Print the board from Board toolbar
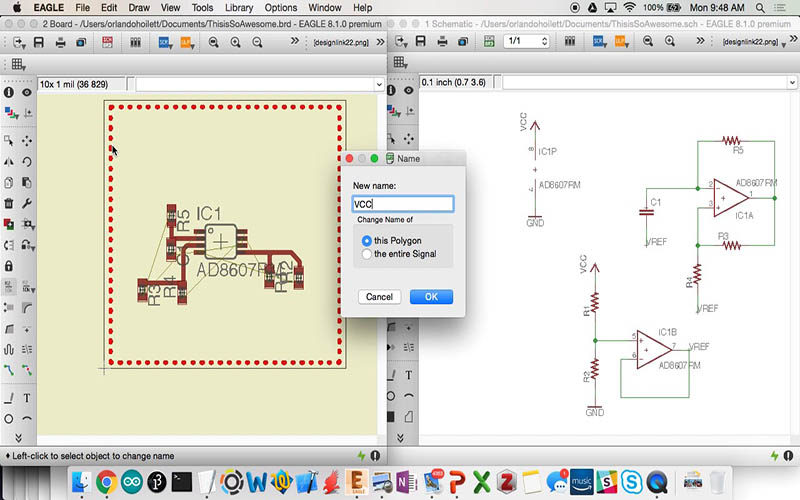Screen dimensions: 800x500 tap(60, 42)
